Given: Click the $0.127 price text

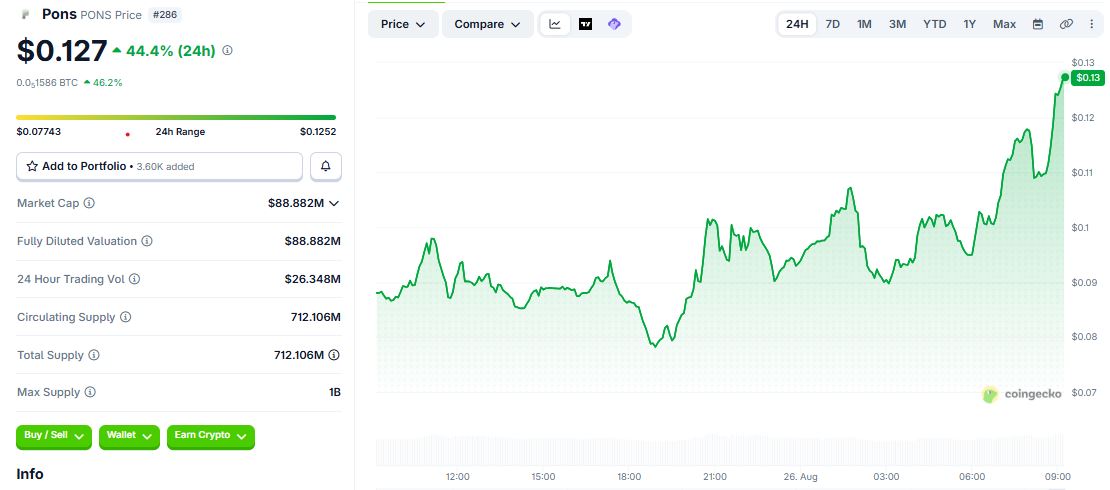Looking at the screenshot, I should pyautogui.click(x=62, y=51).
